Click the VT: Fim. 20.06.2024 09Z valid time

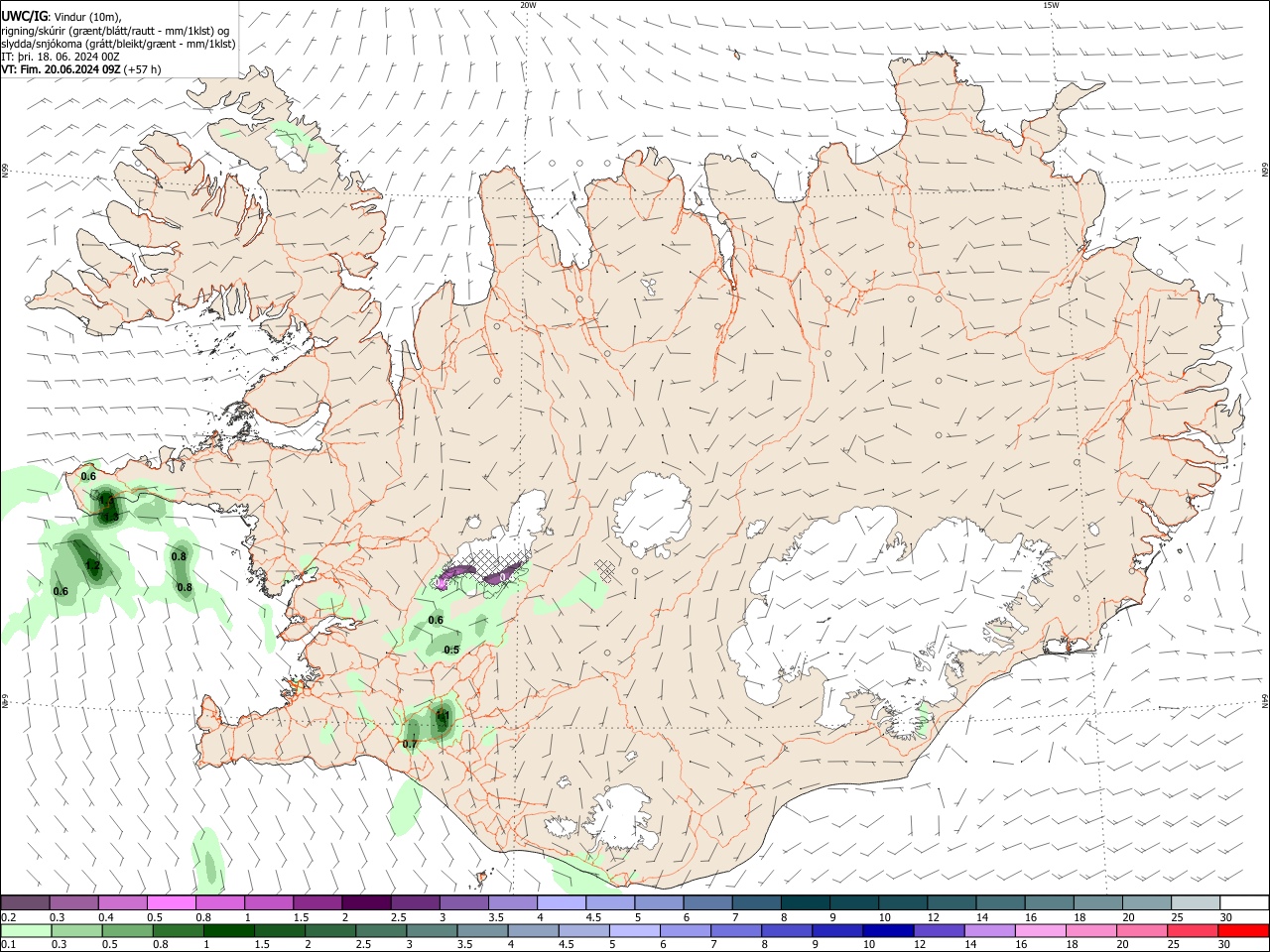pos(62,69)
